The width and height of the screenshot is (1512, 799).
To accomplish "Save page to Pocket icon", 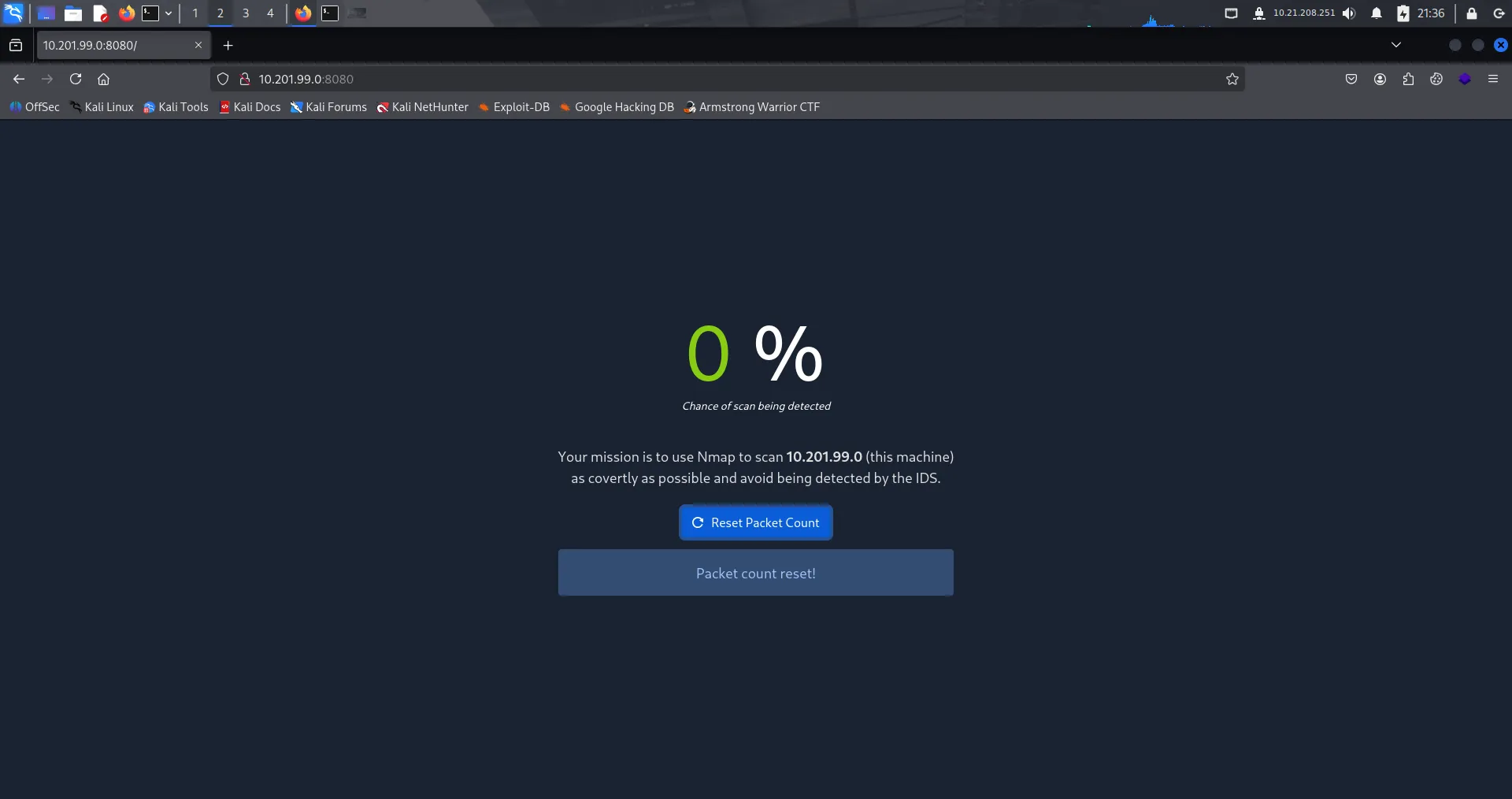I will (1351, 79).
